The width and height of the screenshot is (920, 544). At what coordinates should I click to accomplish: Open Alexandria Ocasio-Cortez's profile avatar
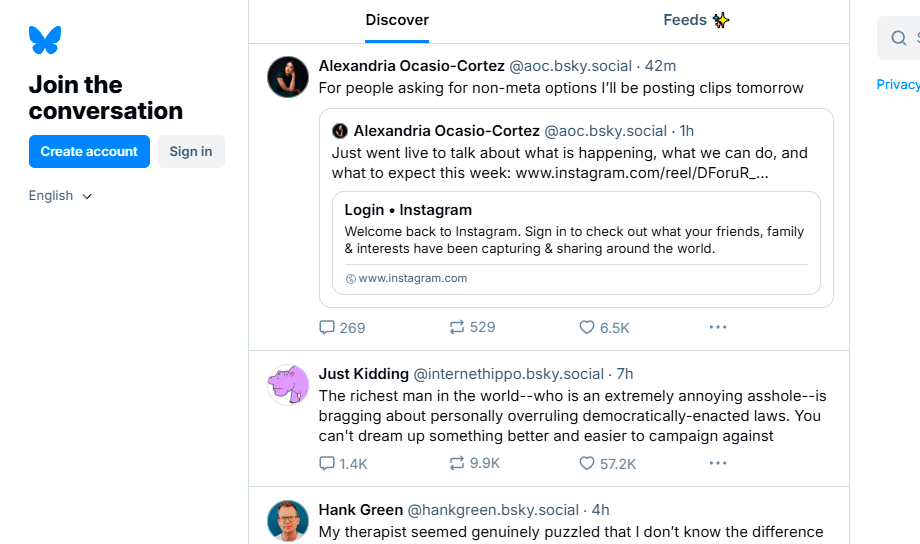coord(288,77)
